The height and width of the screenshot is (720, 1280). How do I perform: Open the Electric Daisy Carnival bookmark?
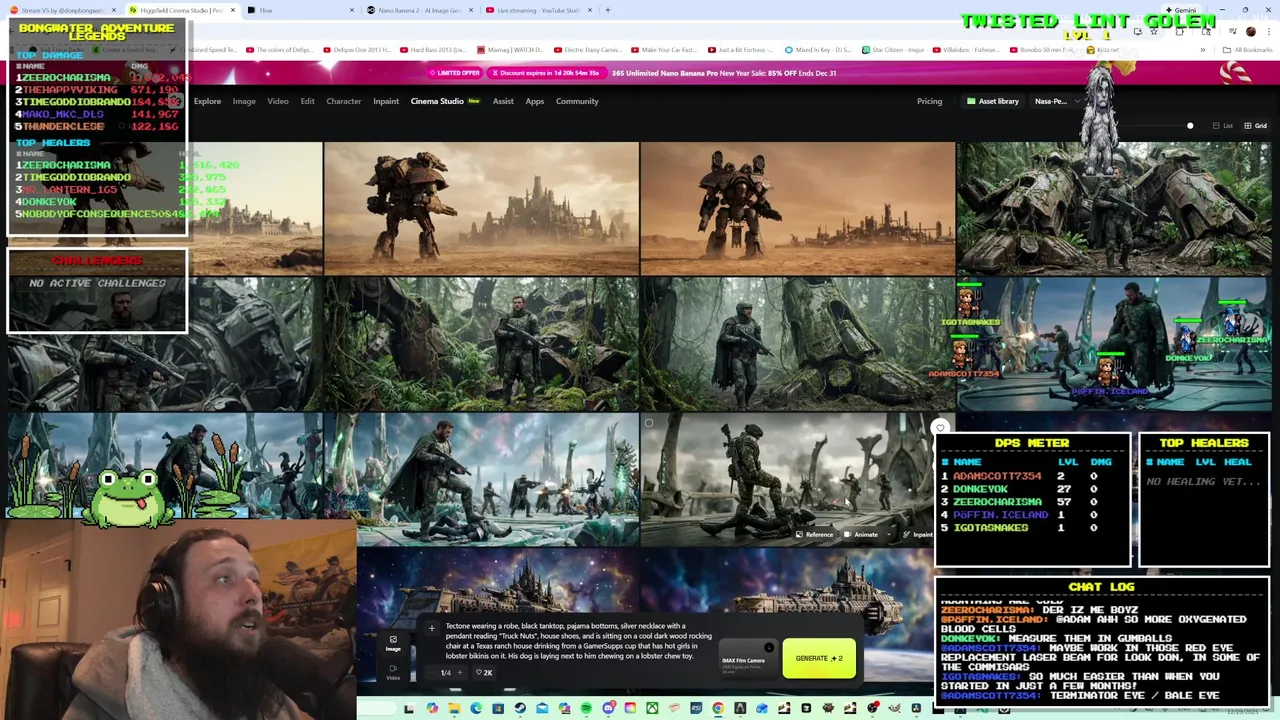[x=586, y=49]
